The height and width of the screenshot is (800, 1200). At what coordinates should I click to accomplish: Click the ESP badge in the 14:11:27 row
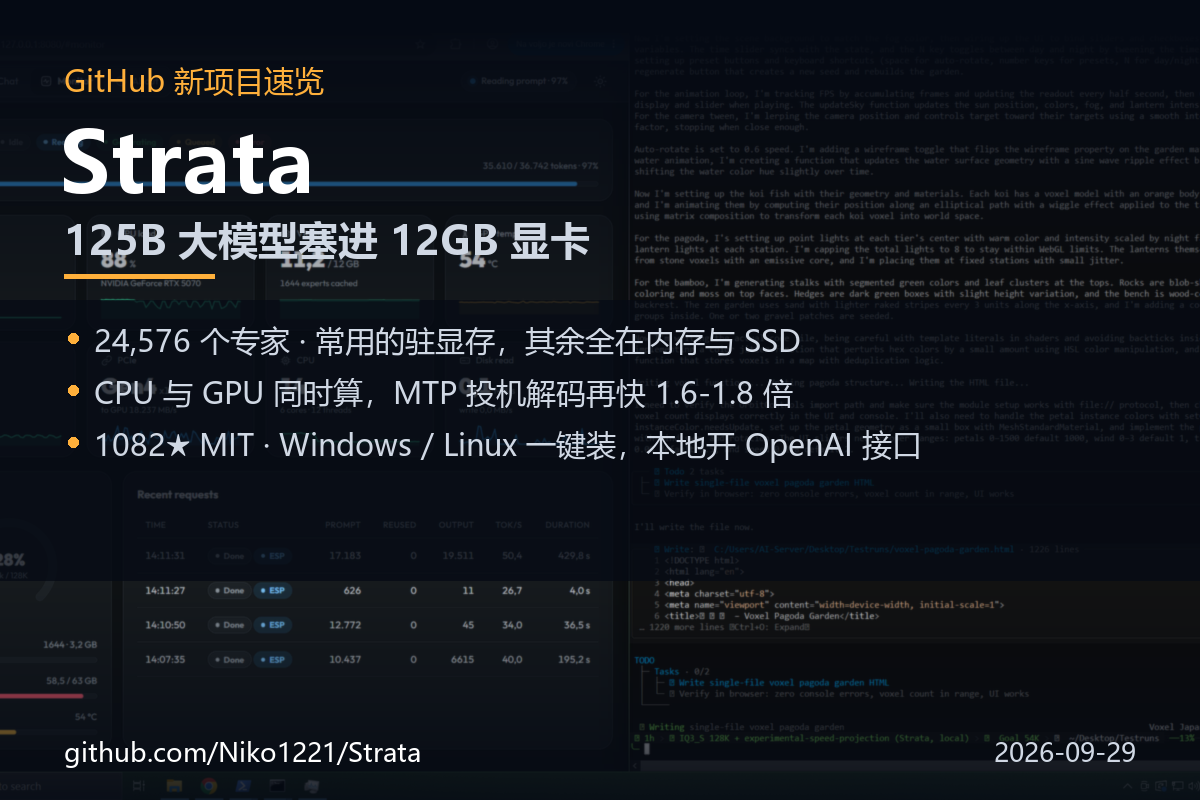click(271, 590)
